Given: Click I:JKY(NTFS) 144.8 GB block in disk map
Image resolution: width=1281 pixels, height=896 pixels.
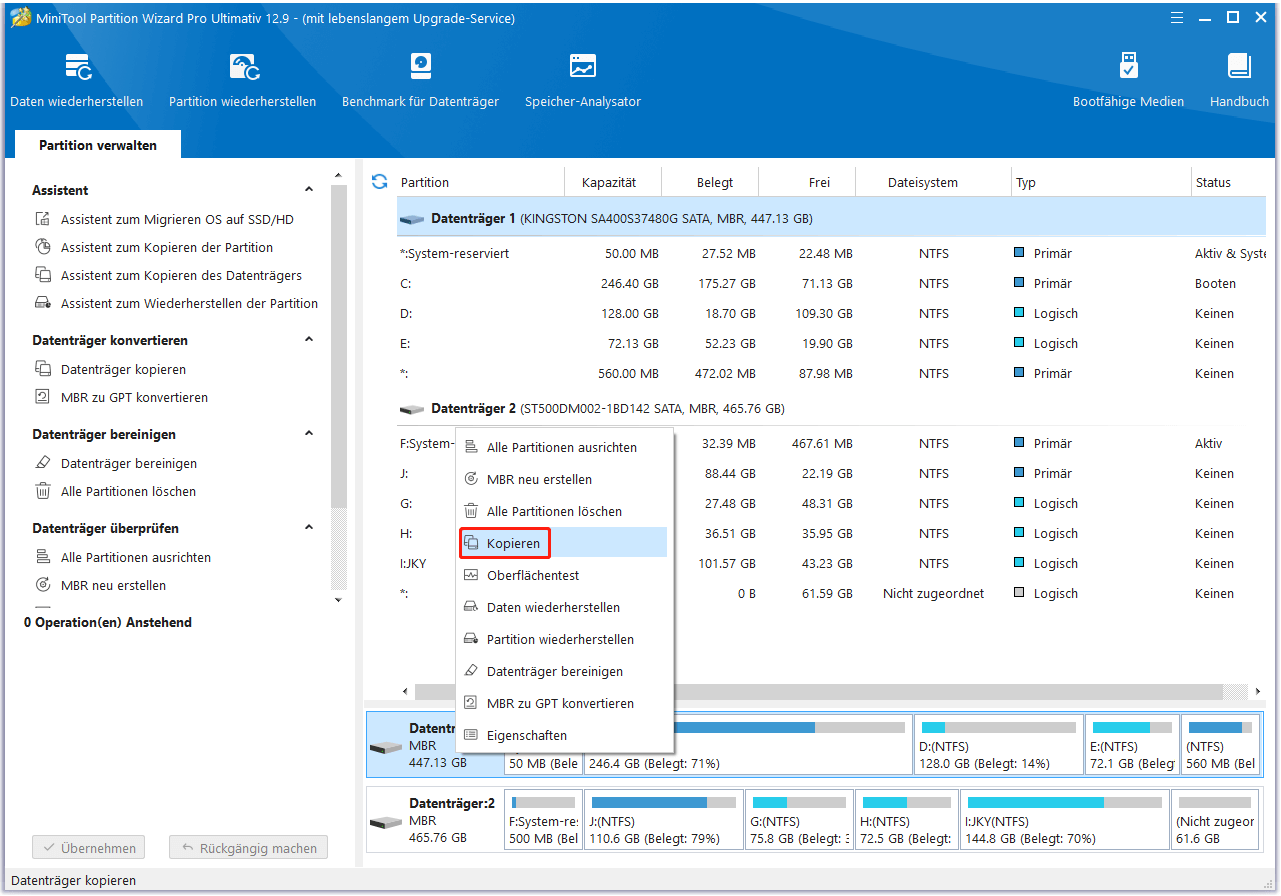Looking at the screenshot, I should (1064, 820).
